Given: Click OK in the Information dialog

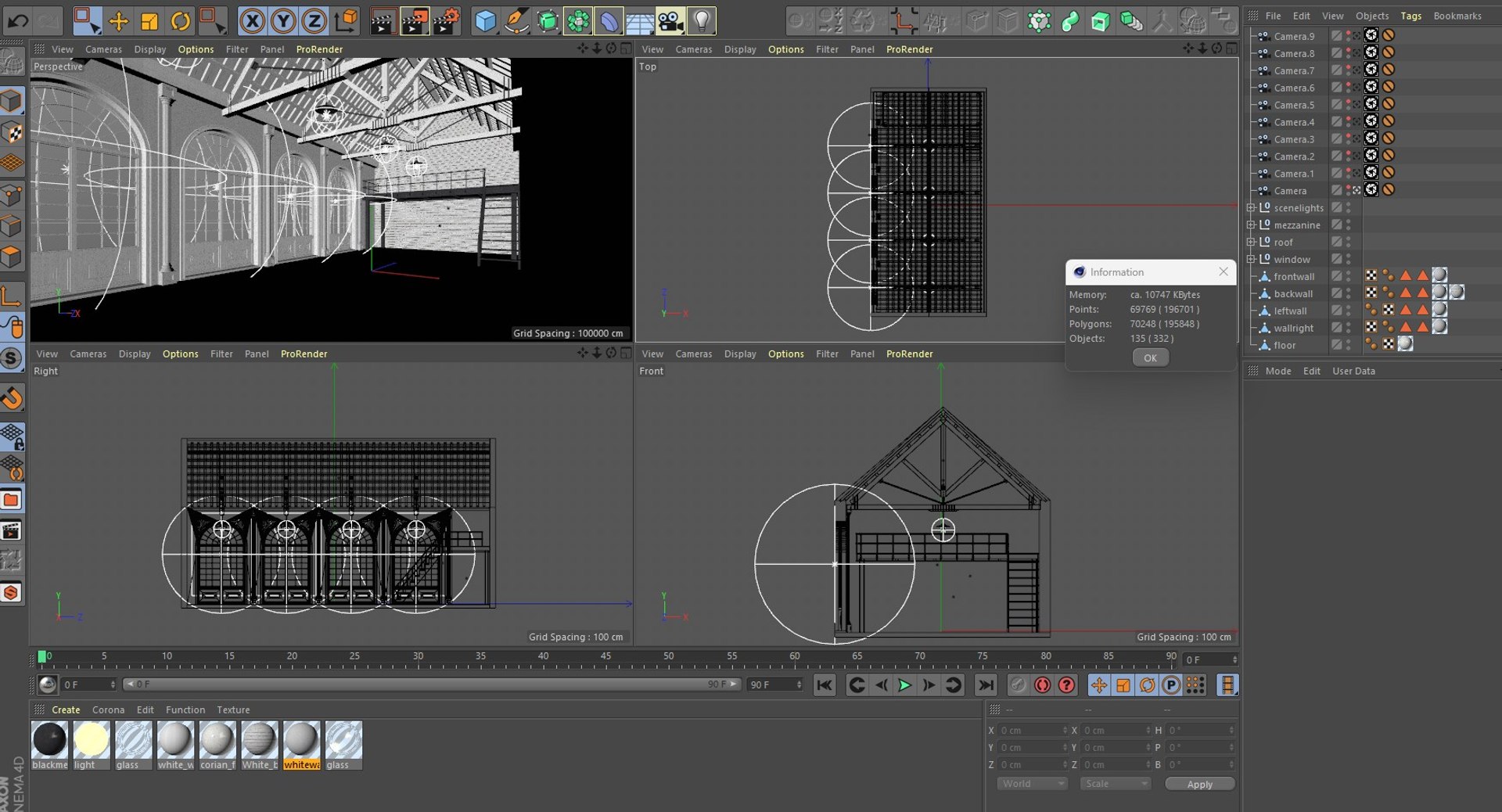Looking at the screenshot, I should click(1150, 358).
